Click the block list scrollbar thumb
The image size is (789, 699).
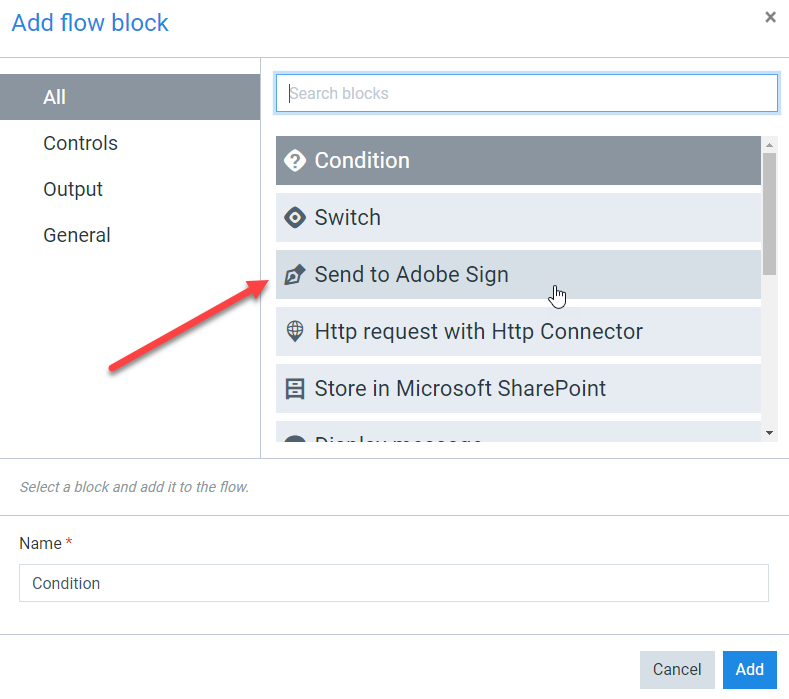[x=769, y=214]
